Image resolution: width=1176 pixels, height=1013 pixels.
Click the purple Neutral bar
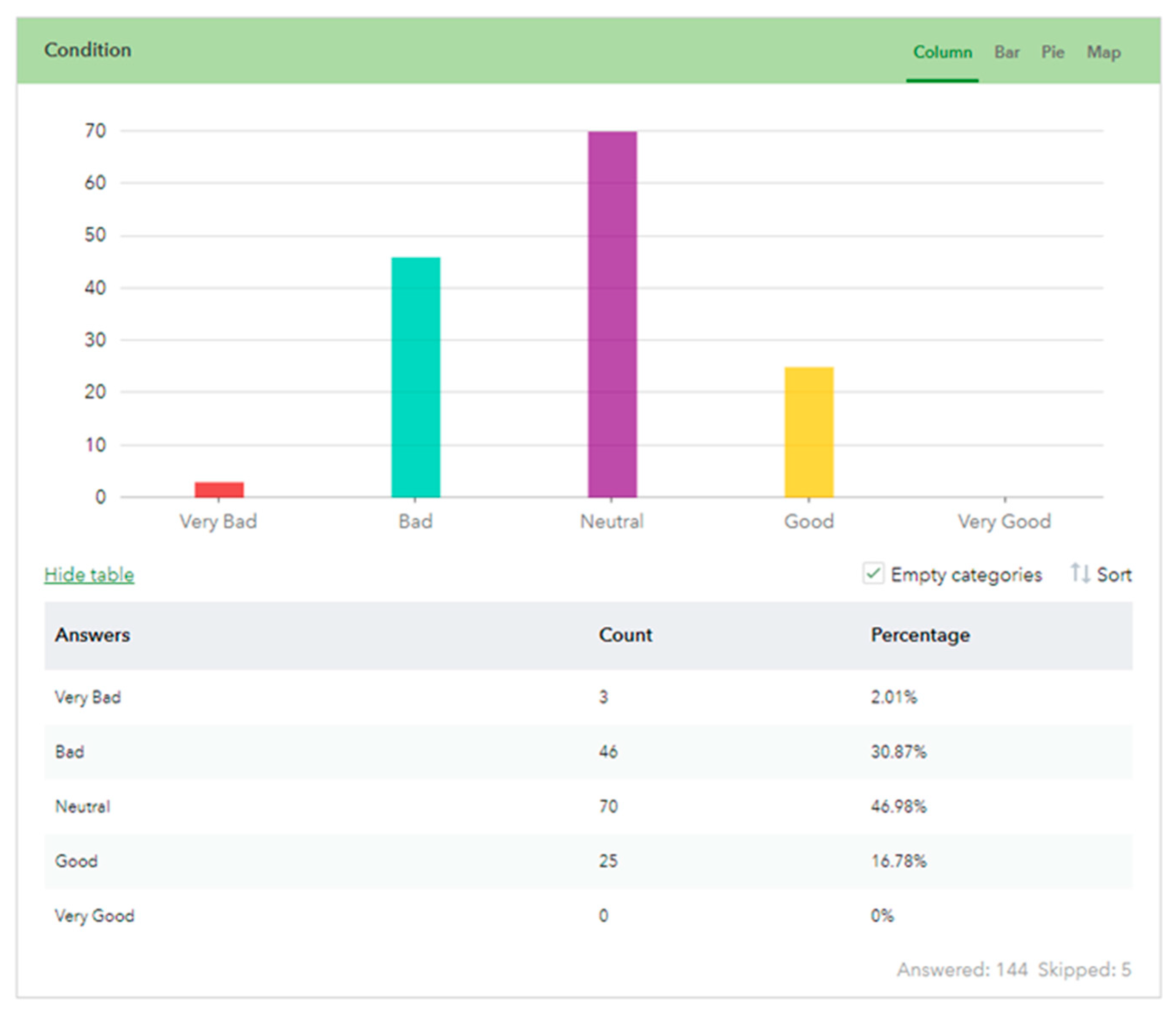(x=612, y=314)
